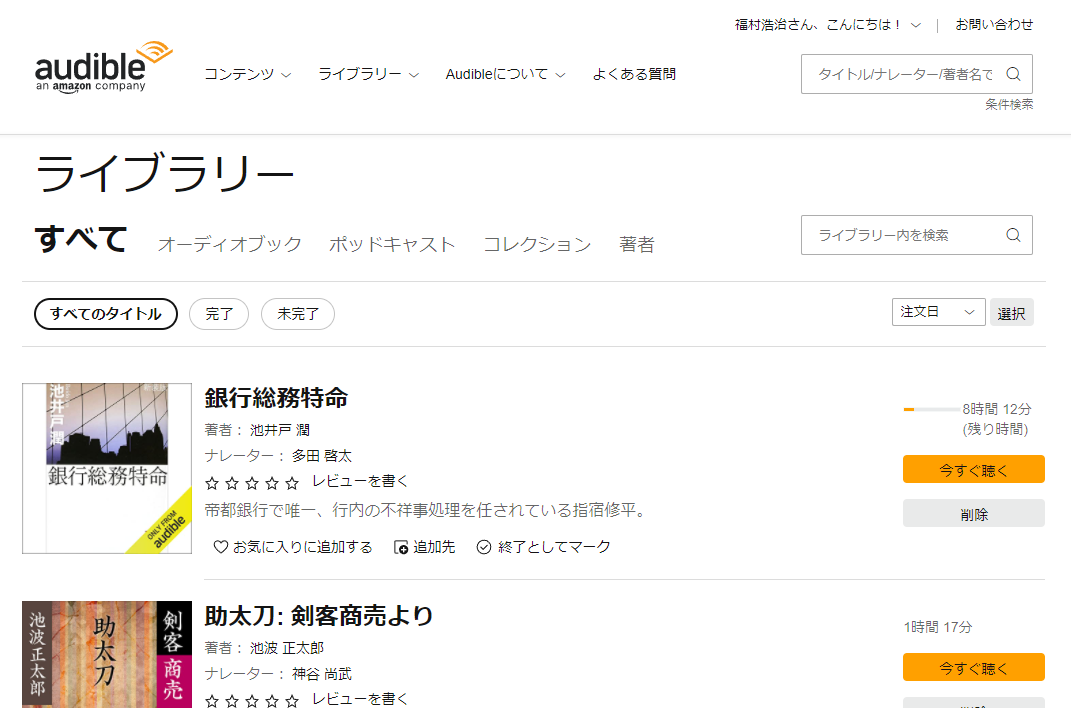Click the heart icon for 銀行総務特命
The height and width of the screenshot is (708, 1071).
coord(221,547)
